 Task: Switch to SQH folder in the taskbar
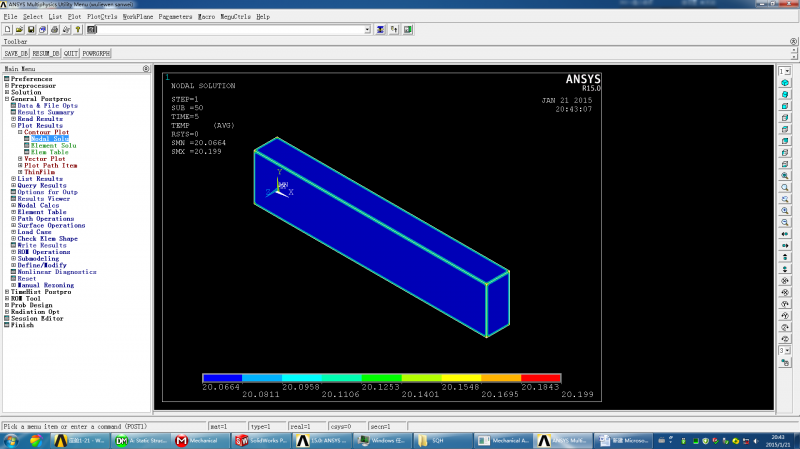pyautogui.click(x=442, y=440)
